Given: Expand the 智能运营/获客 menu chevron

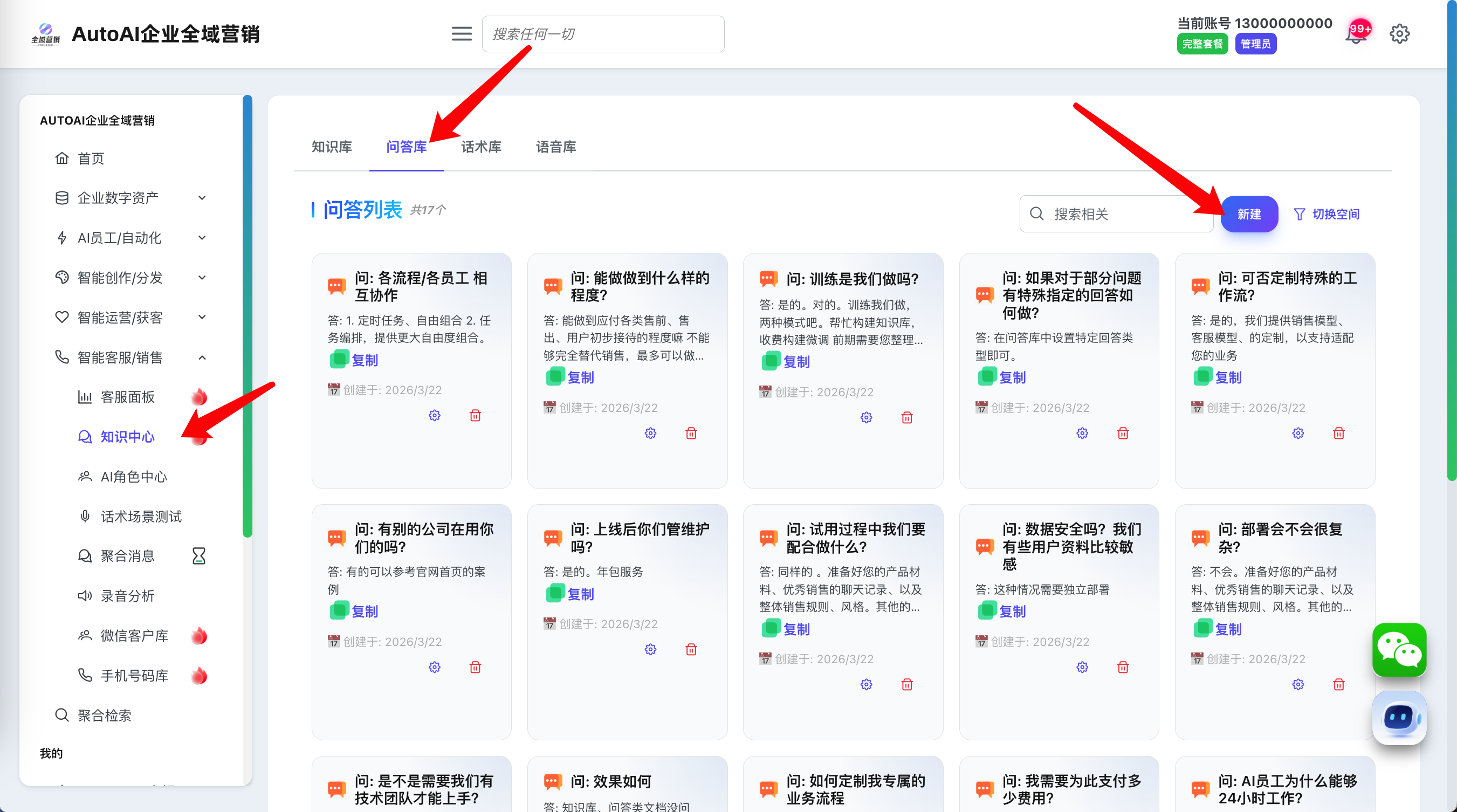Looking at the screenshot, I should [x=202, y=317].
